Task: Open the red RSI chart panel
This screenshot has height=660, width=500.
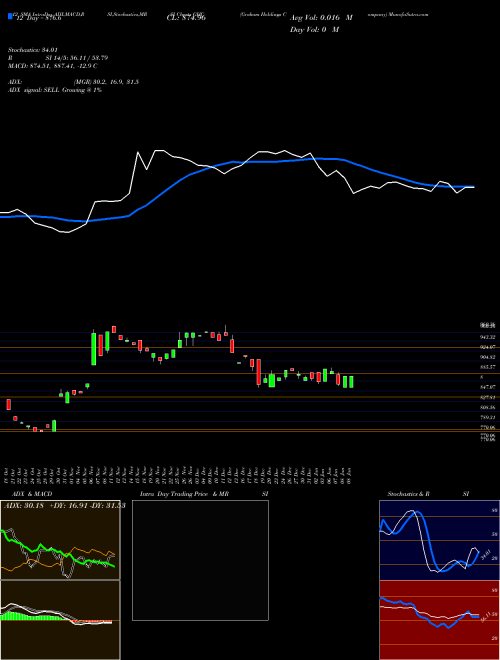Action: (439, 620)
